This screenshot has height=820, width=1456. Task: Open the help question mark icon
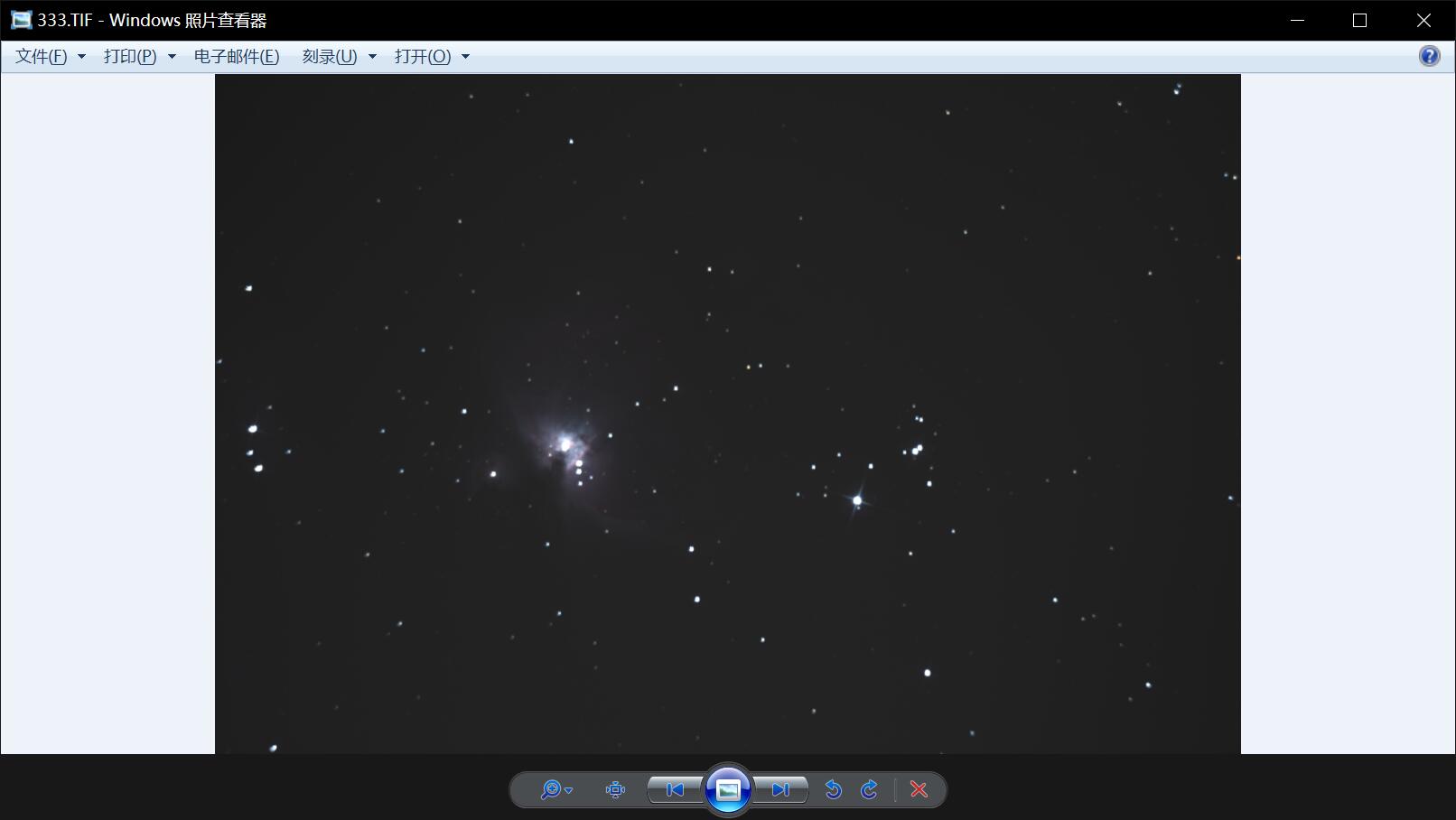1429,56
